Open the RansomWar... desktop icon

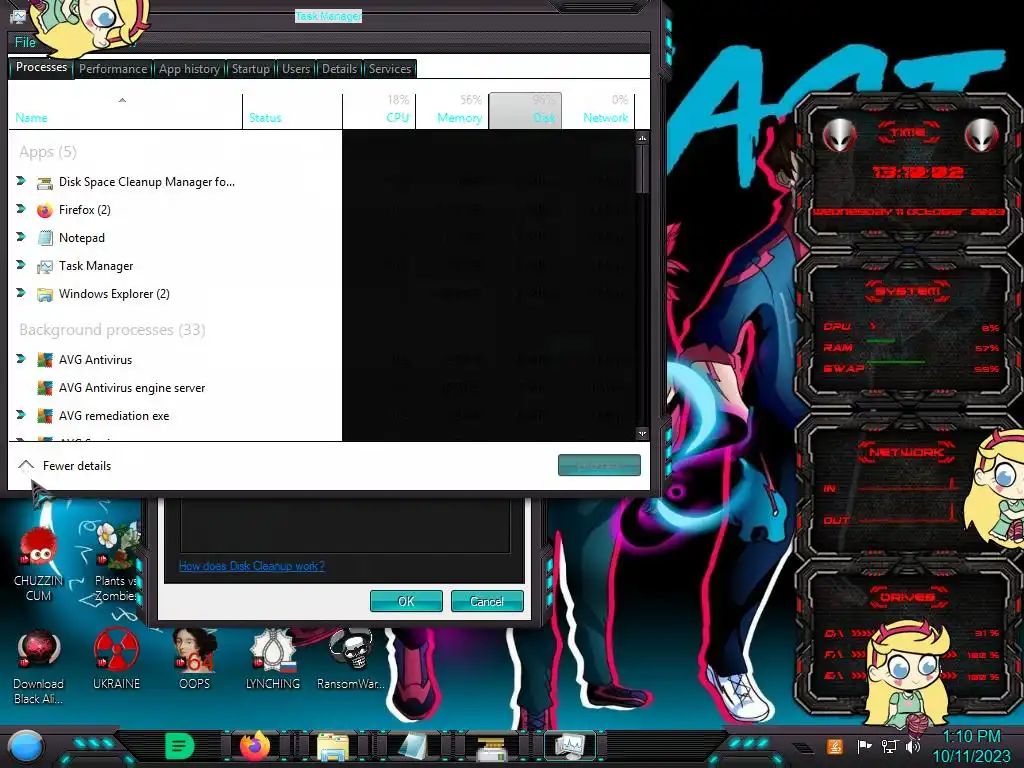coord(351,660)
